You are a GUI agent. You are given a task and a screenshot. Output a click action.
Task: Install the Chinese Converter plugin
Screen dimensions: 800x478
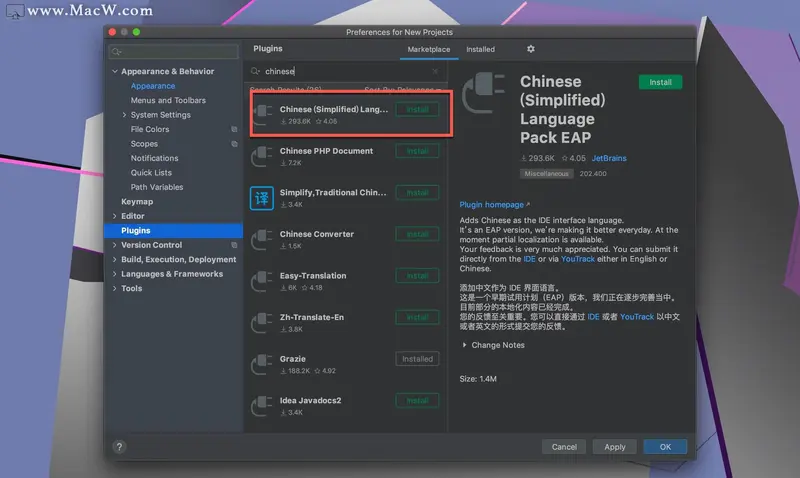click(x=417, y=234)
